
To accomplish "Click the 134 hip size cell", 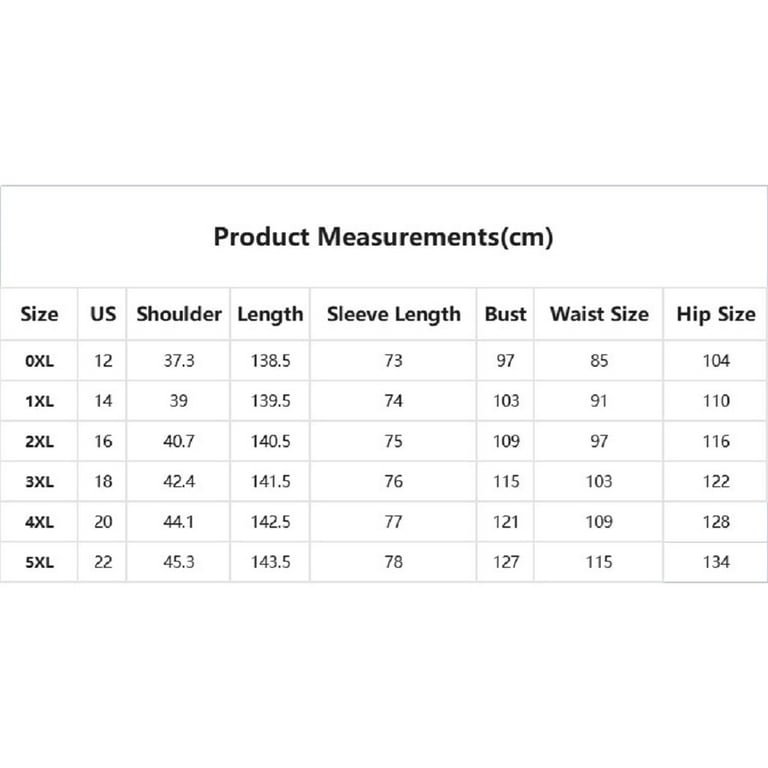I will click(x=716, y=562).
